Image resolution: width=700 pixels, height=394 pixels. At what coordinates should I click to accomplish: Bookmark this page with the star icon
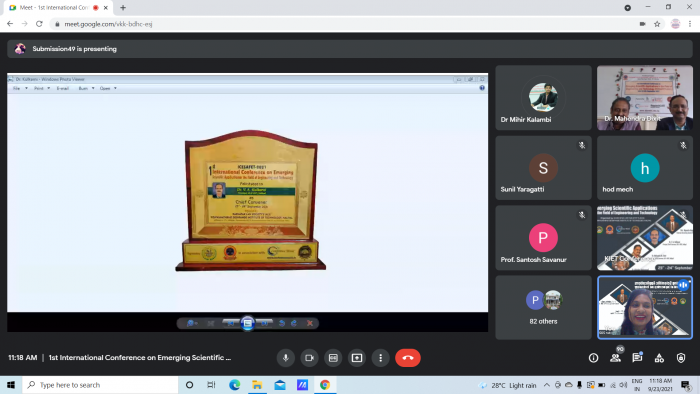click(x=657, y=24)
